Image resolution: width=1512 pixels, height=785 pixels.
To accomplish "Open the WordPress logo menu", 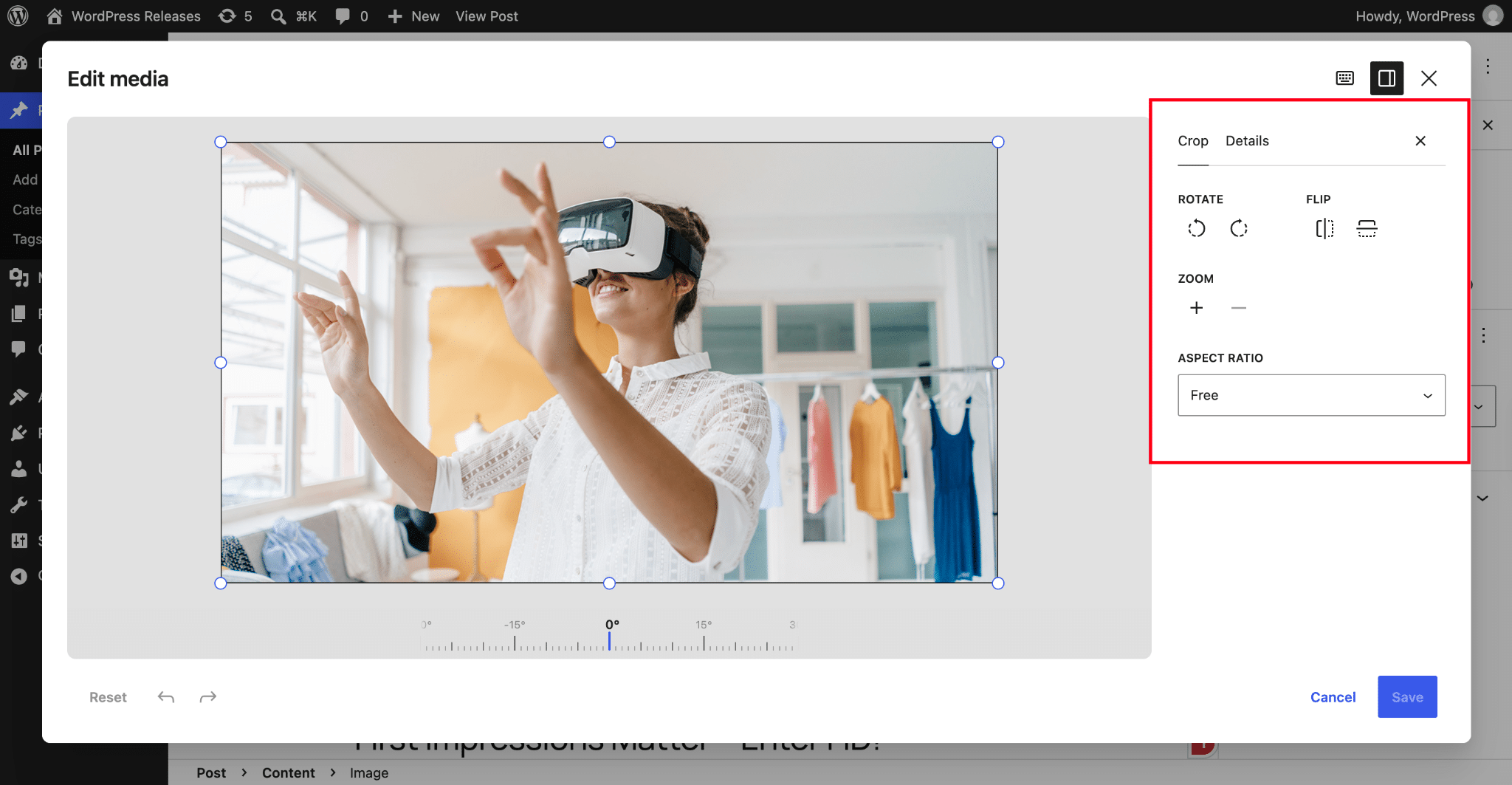I will pos(18,16).
